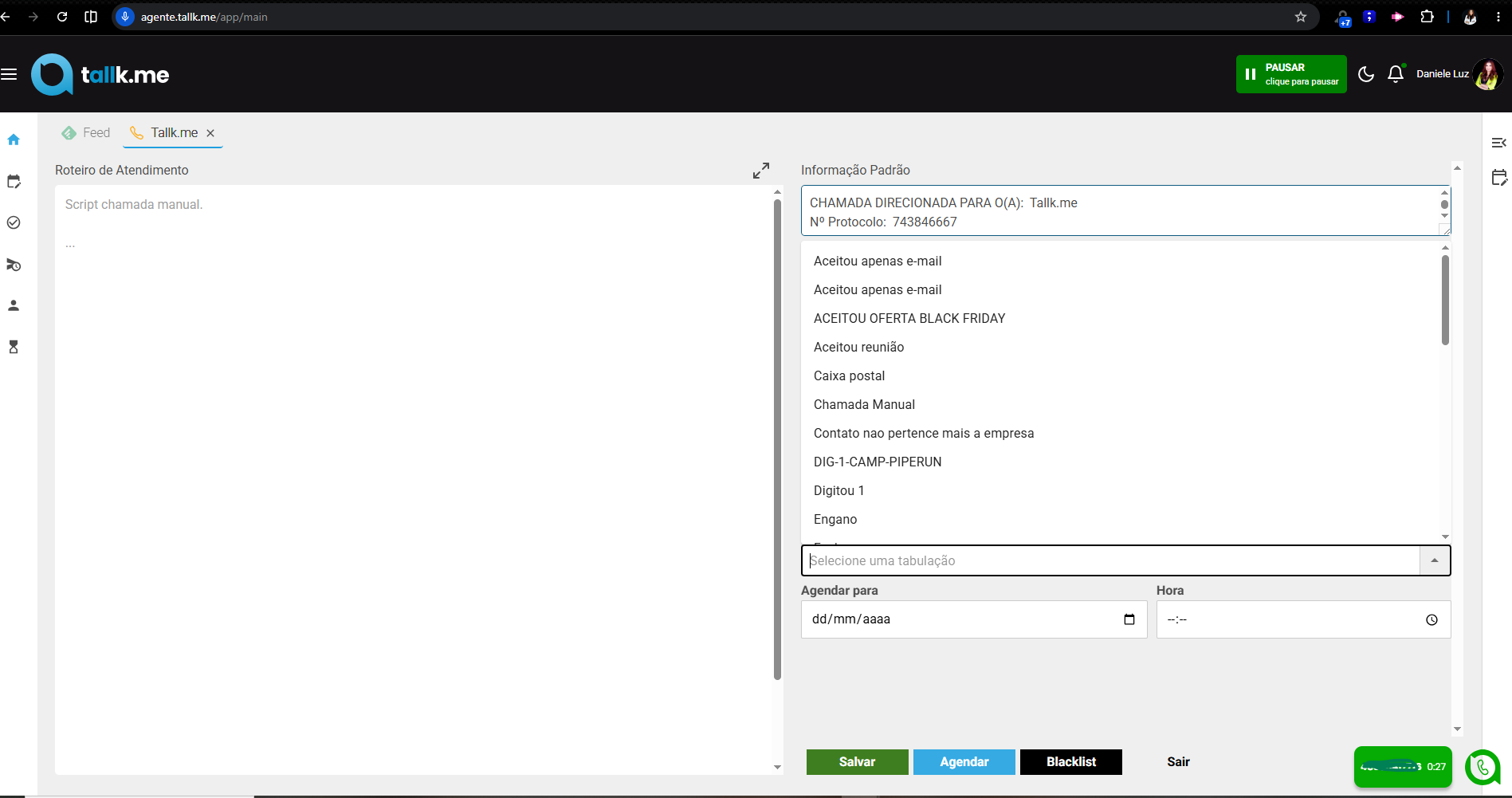Open the hamburger main menu
The height and width of the screenshot is (798, 1512).
(9, 74)
